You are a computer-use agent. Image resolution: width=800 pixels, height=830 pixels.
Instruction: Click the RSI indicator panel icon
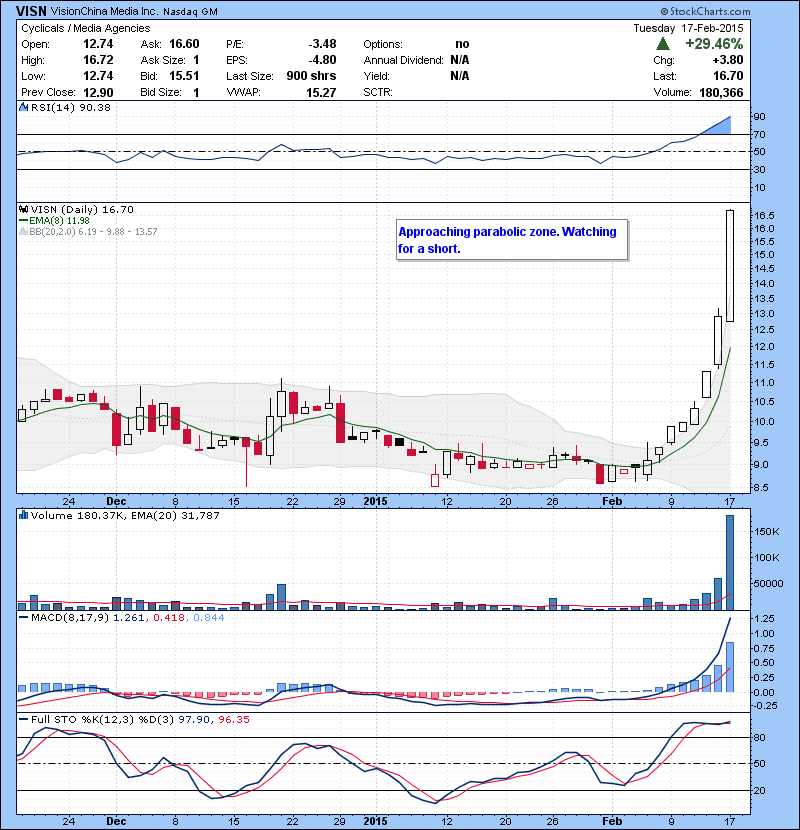pyautogui.click(x=23, y=107)
